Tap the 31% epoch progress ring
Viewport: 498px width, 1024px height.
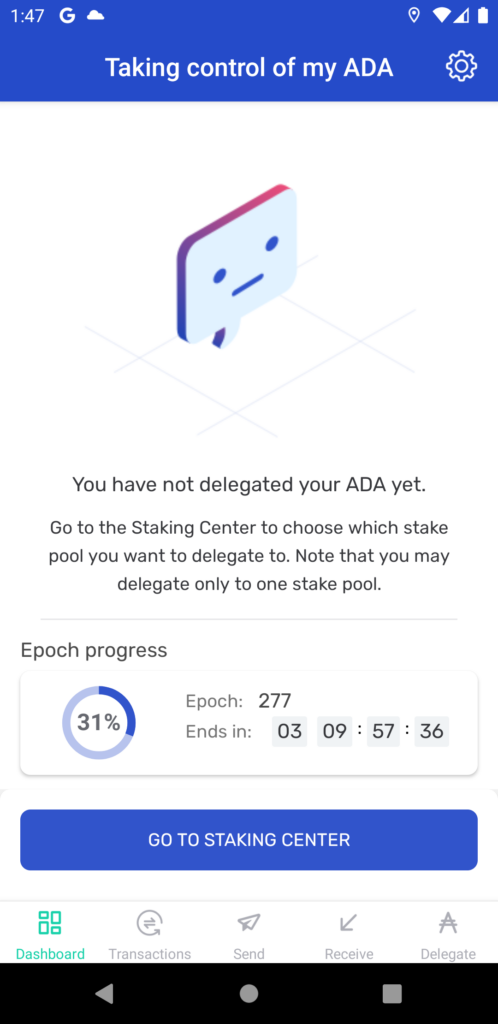click(99, 722)
